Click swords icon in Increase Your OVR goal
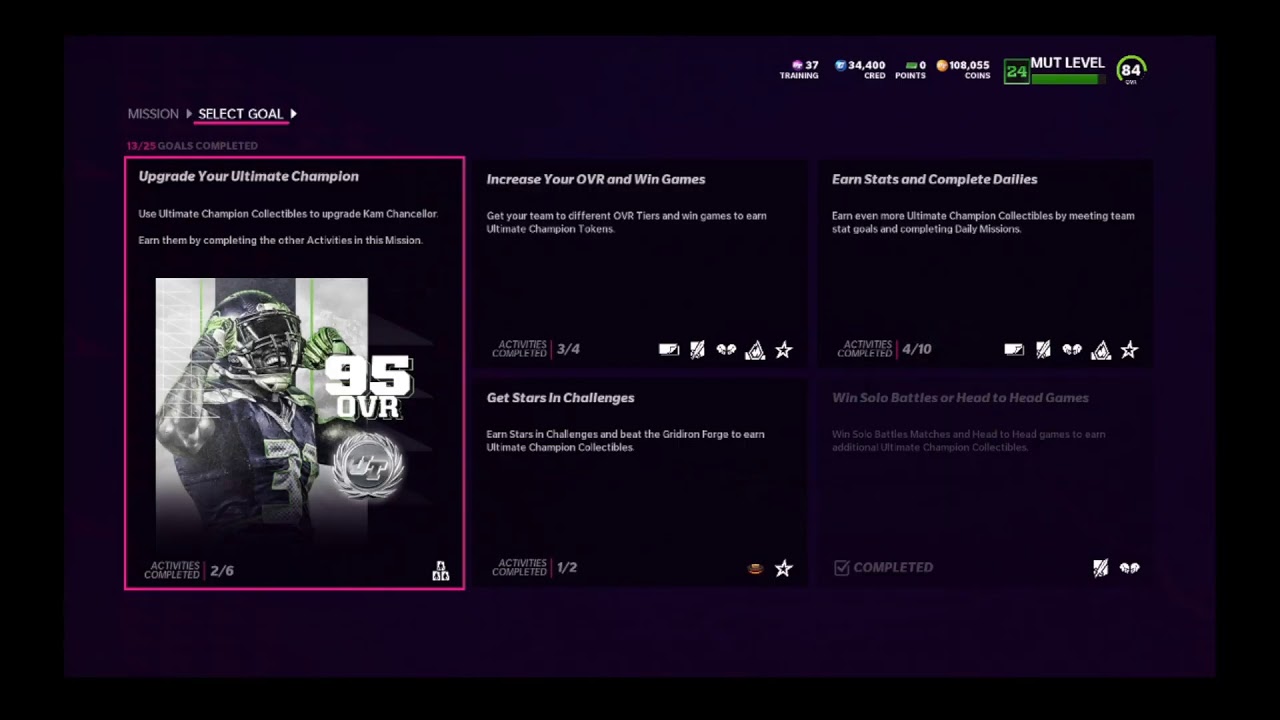This screenshot has height=720, width=1280. point(697,349)
